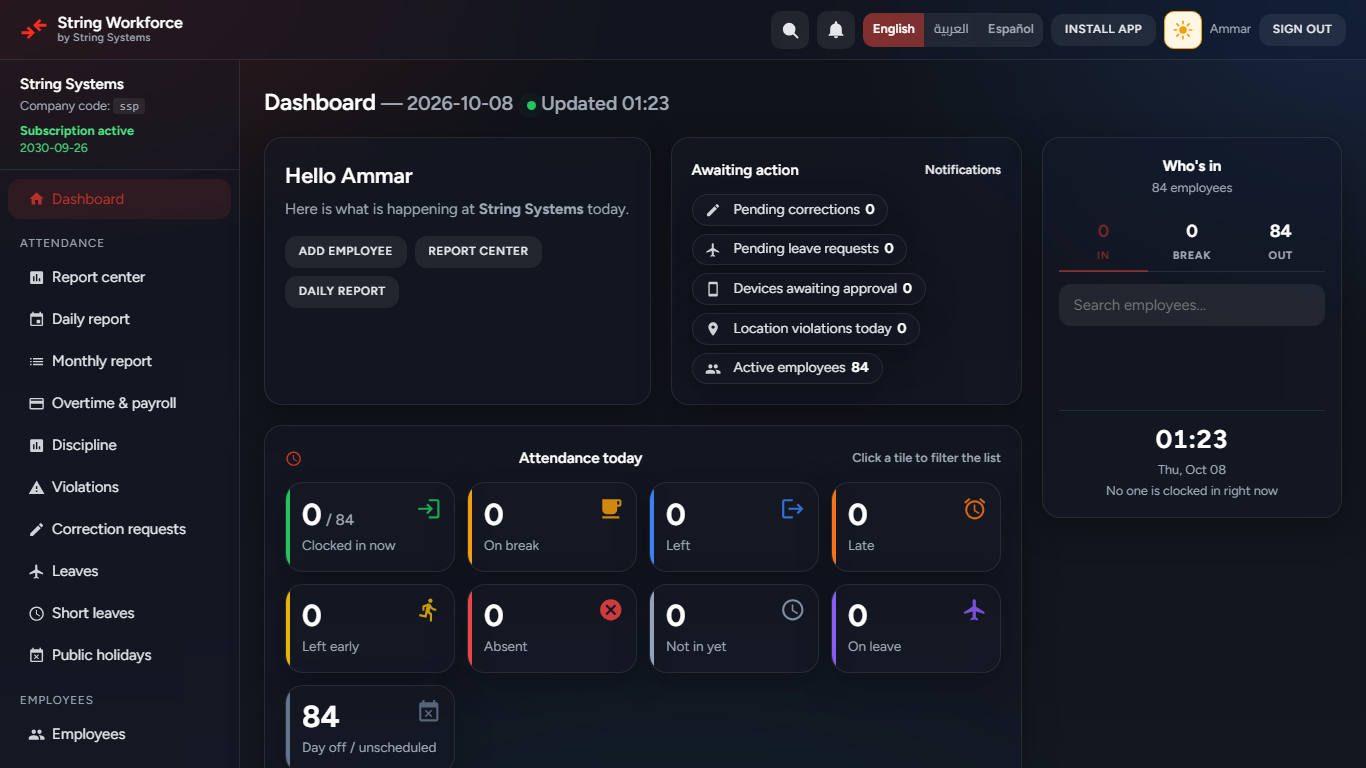Open the search magnifier icon in header
Screen dimensions: 1366x768
(x=790, y=30)
